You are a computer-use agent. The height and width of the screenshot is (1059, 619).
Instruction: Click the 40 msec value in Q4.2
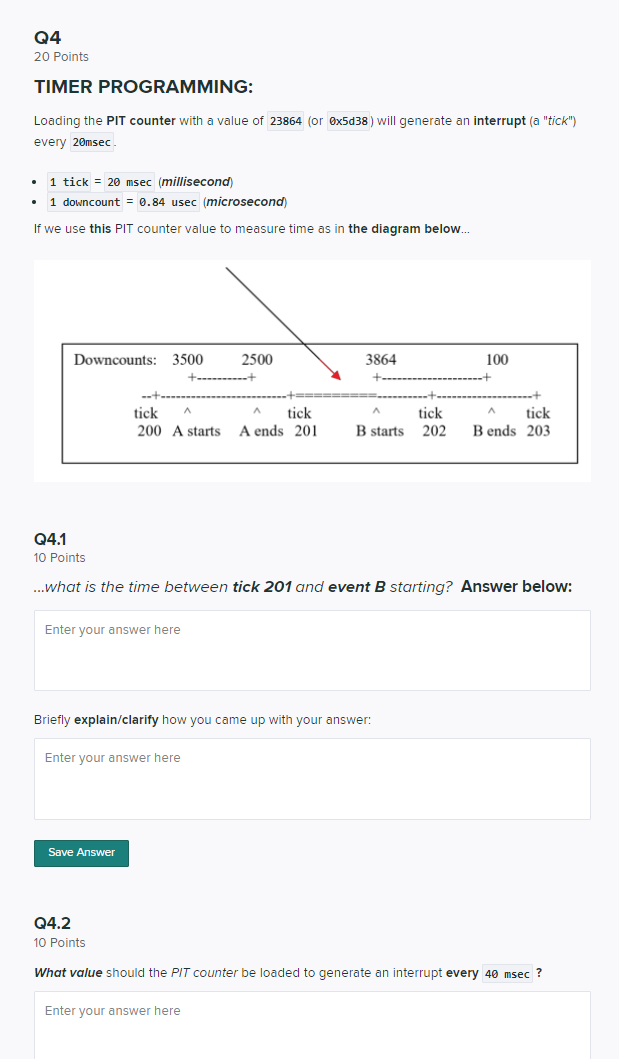point(506,973)
